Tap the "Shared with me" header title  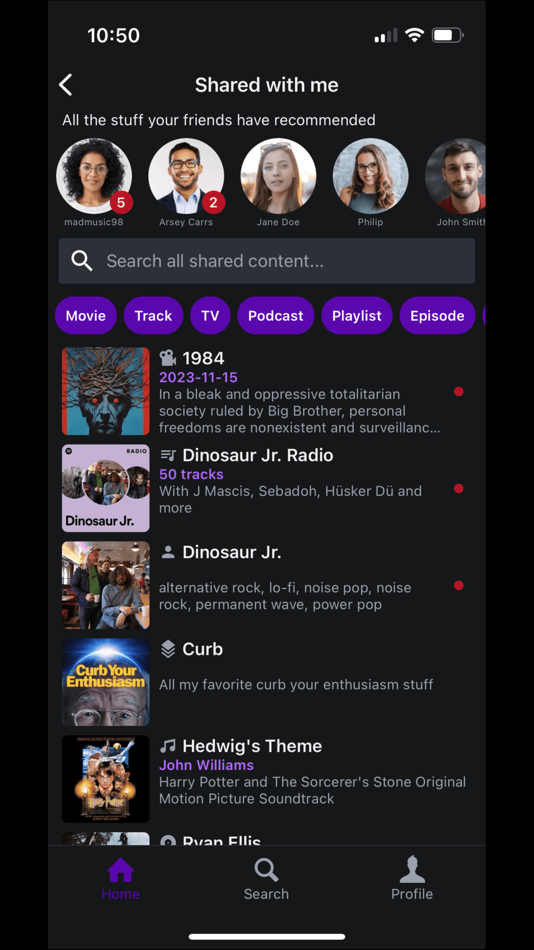pos(267,85)
